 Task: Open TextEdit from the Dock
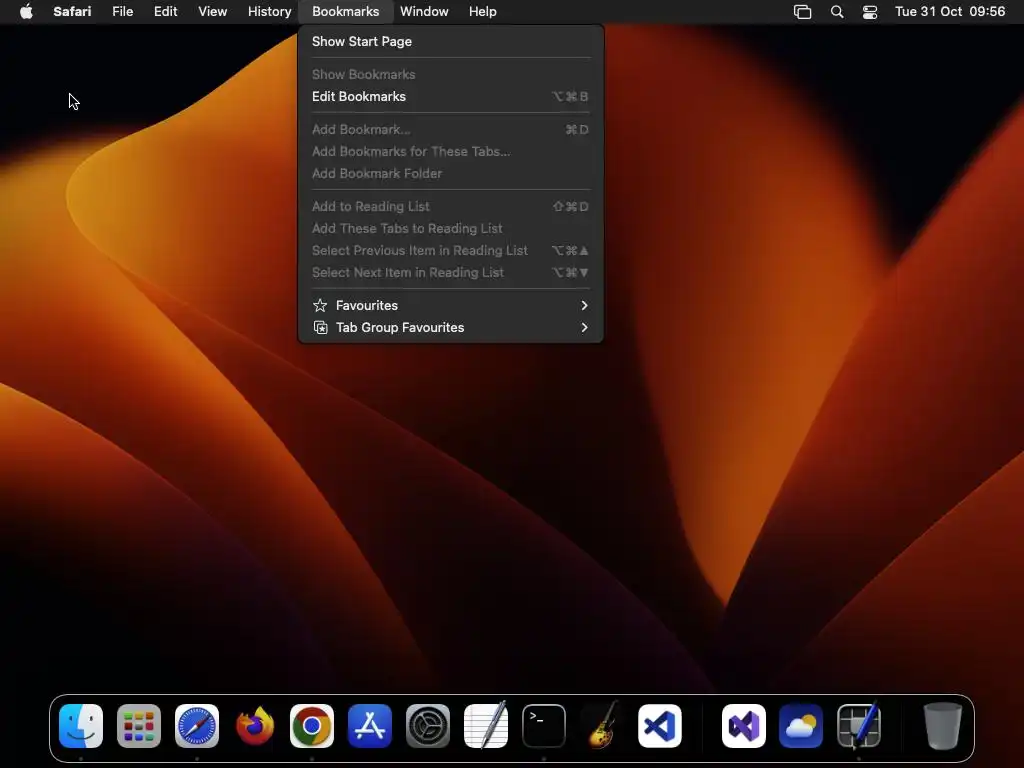point(486,726)
